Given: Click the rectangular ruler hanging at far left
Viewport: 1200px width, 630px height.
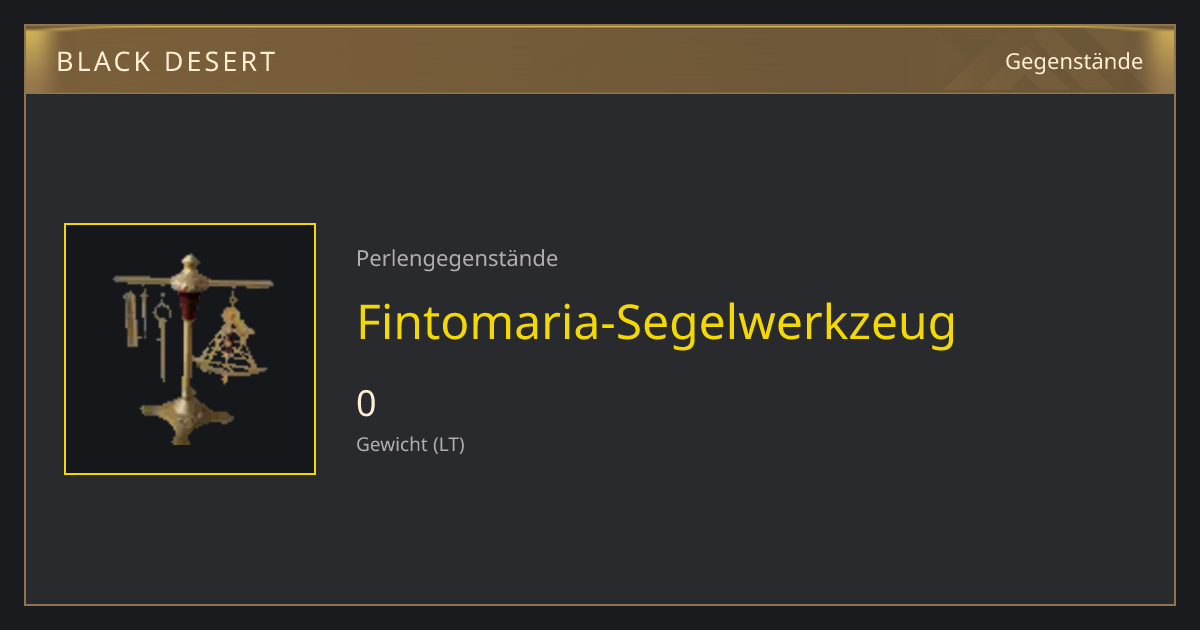Looking at the screenshot, I should tap(132, 318).
